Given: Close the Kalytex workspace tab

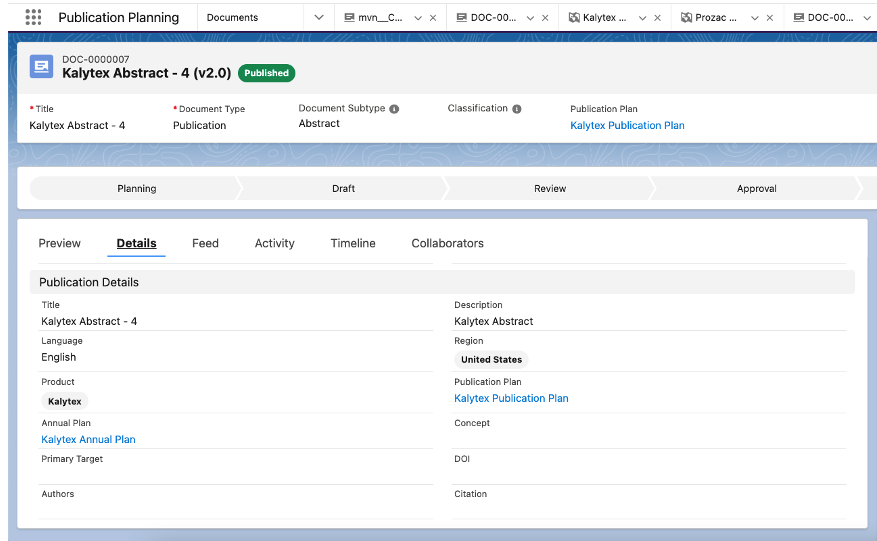Looking at the screenshot, I should (657, 18).
